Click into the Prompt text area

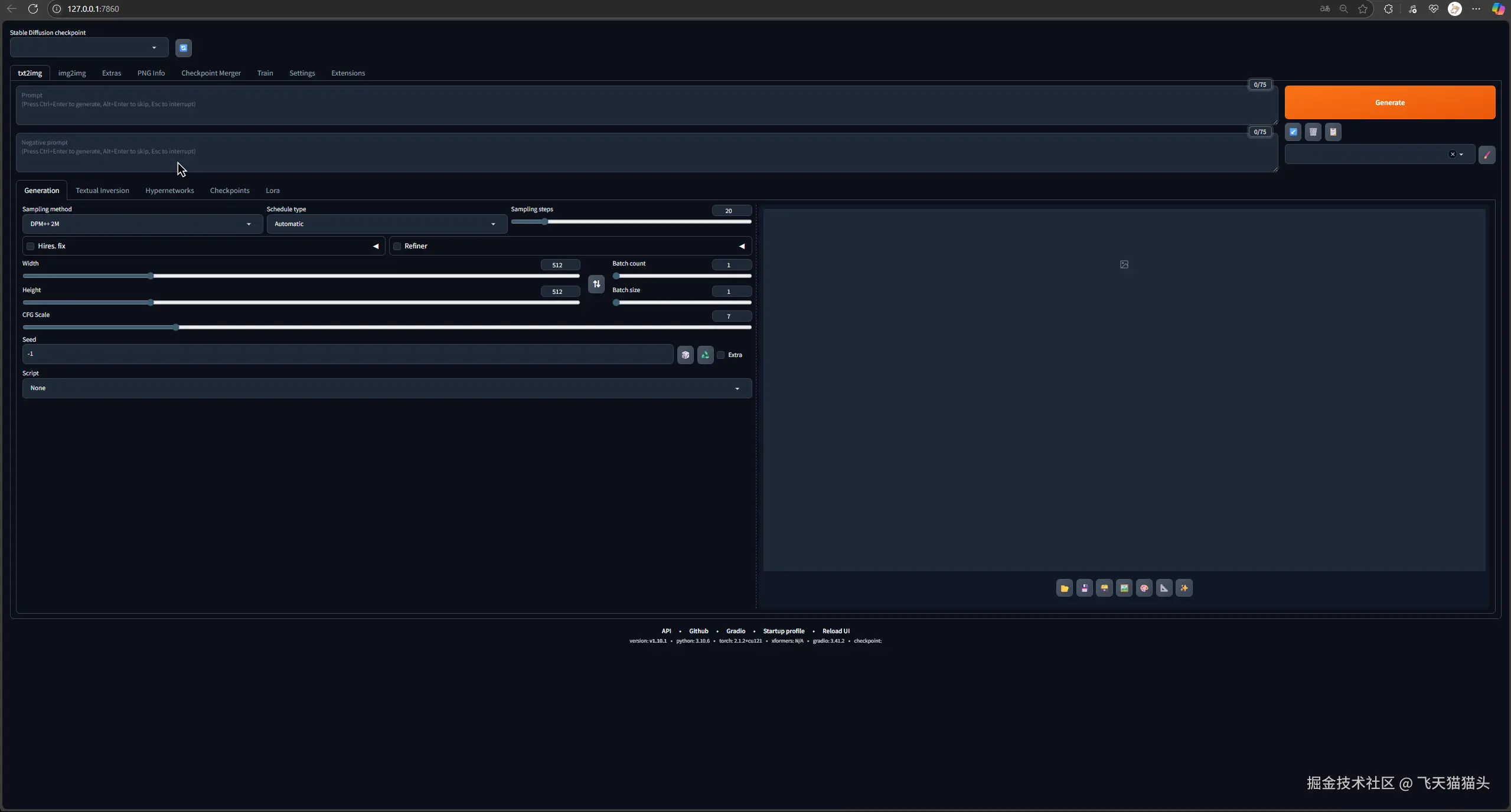[x=647, y=105]
